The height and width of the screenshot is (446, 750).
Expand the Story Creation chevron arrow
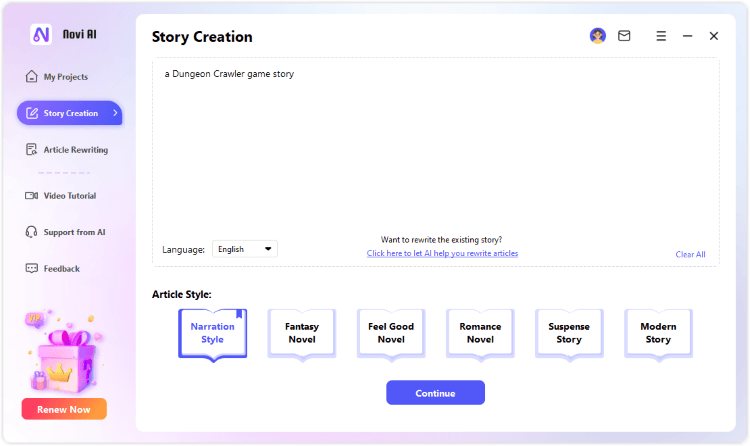[x=115, y=113]
